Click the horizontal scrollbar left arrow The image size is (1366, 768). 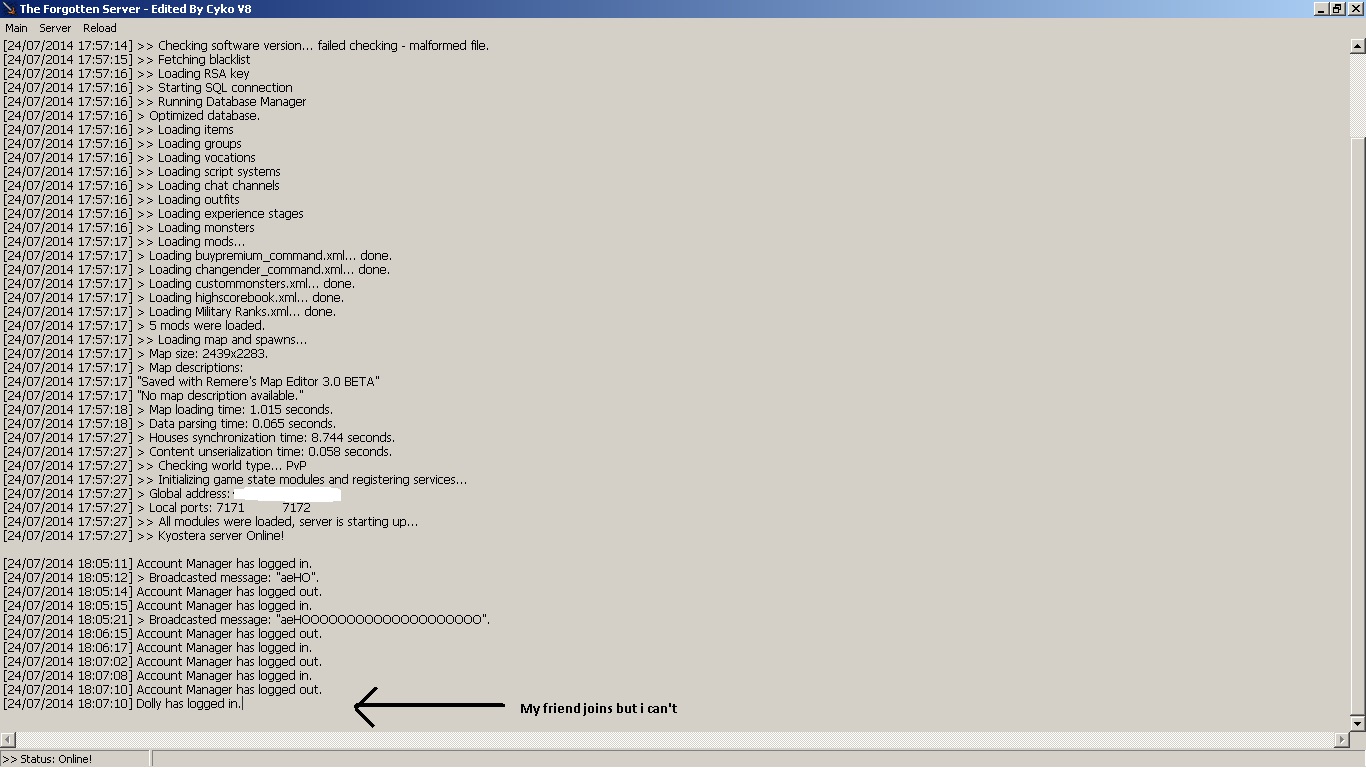[8, 739]
